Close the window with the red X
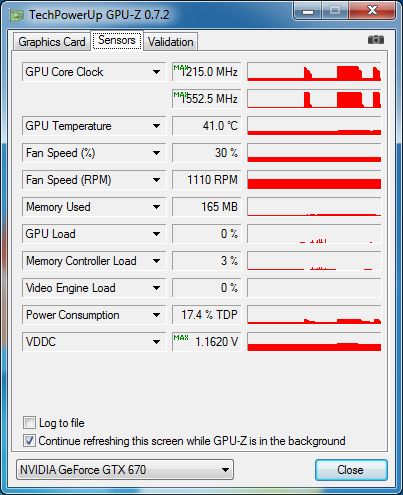Screen dimensions: 403x495 (372, 11)
